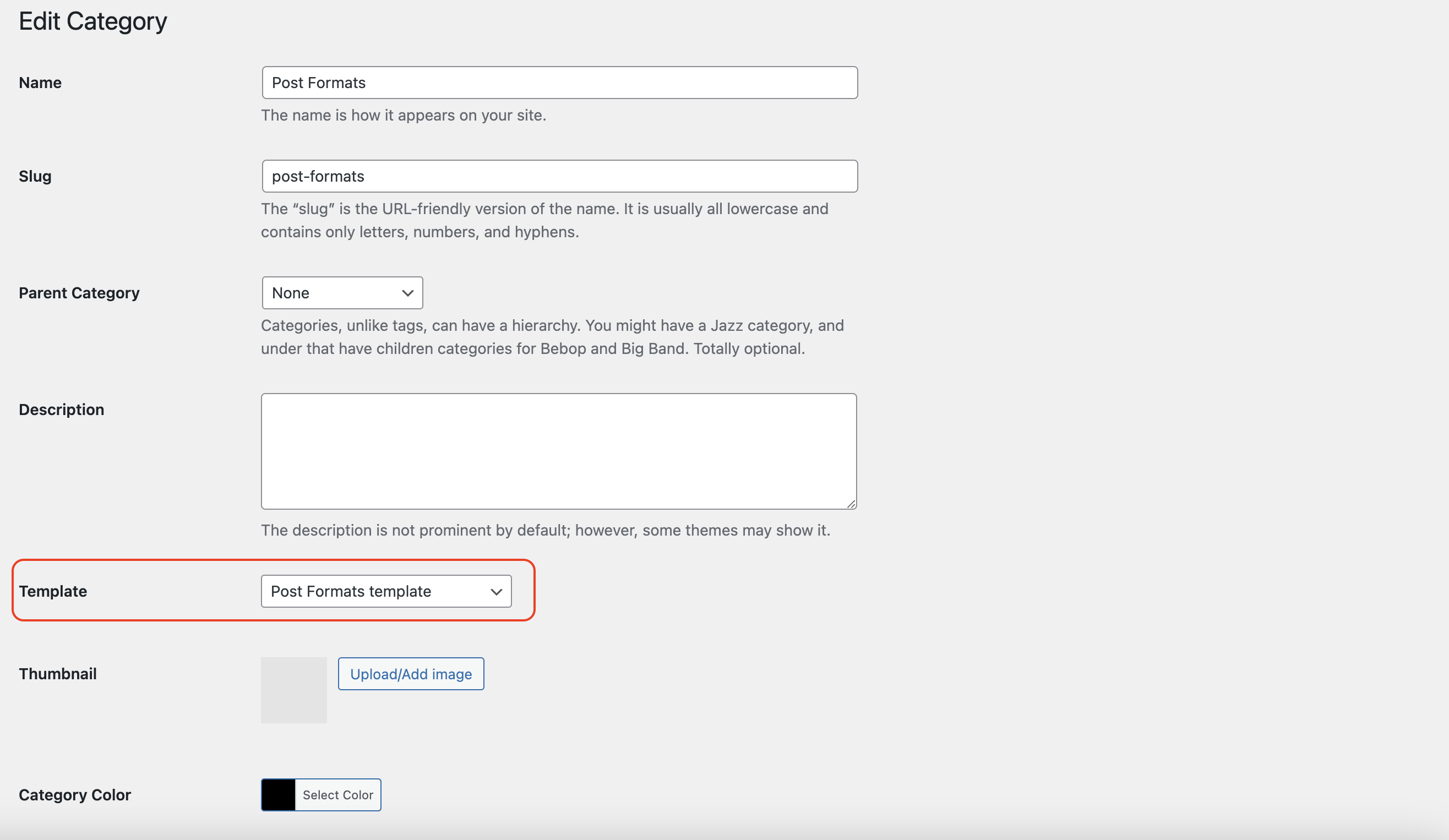
Task: Click the Category Color label text
Action: [x=75, y=794]
